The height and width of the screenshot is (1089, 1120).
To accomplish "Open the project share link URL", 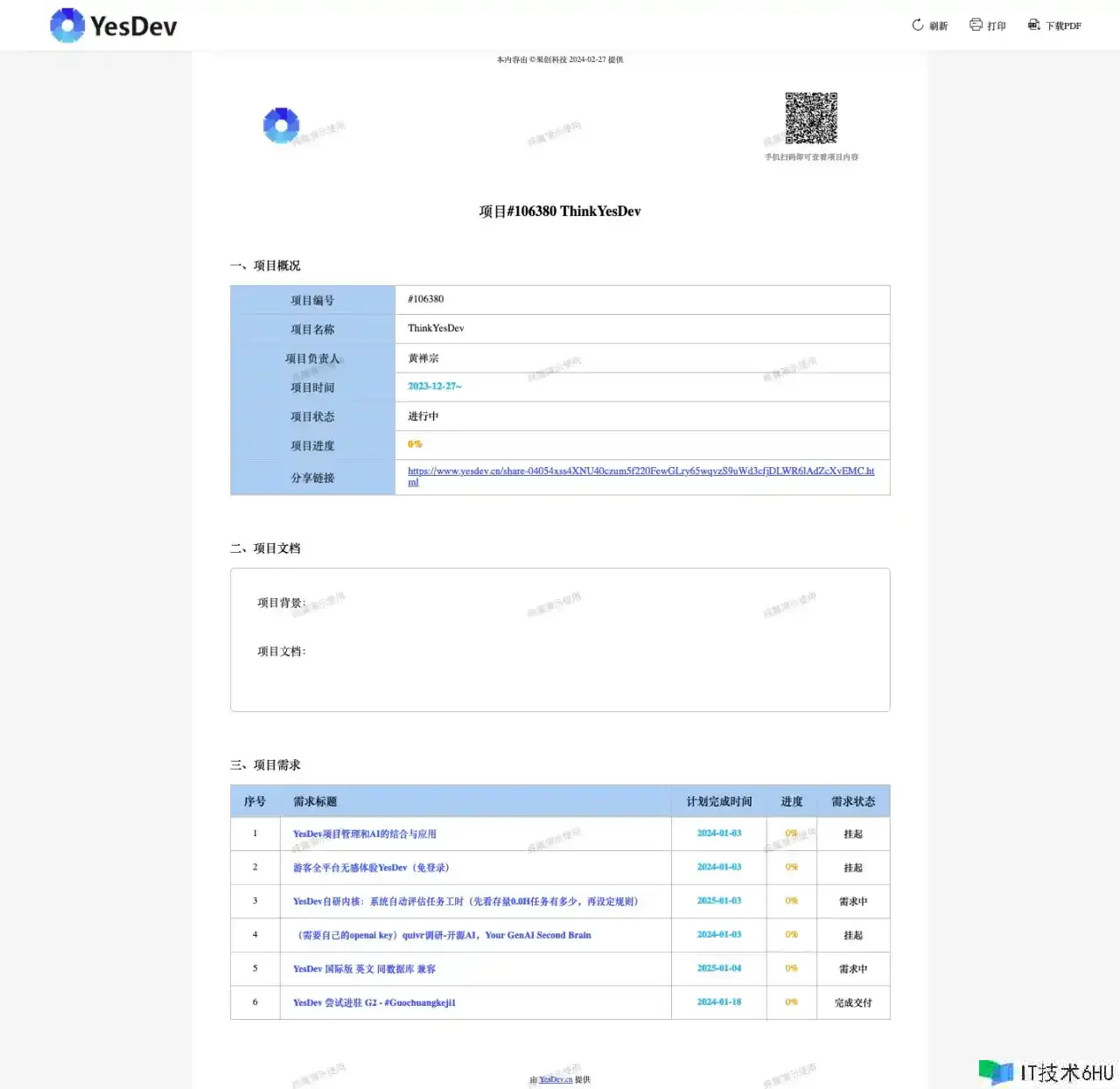I will point(640,471).
